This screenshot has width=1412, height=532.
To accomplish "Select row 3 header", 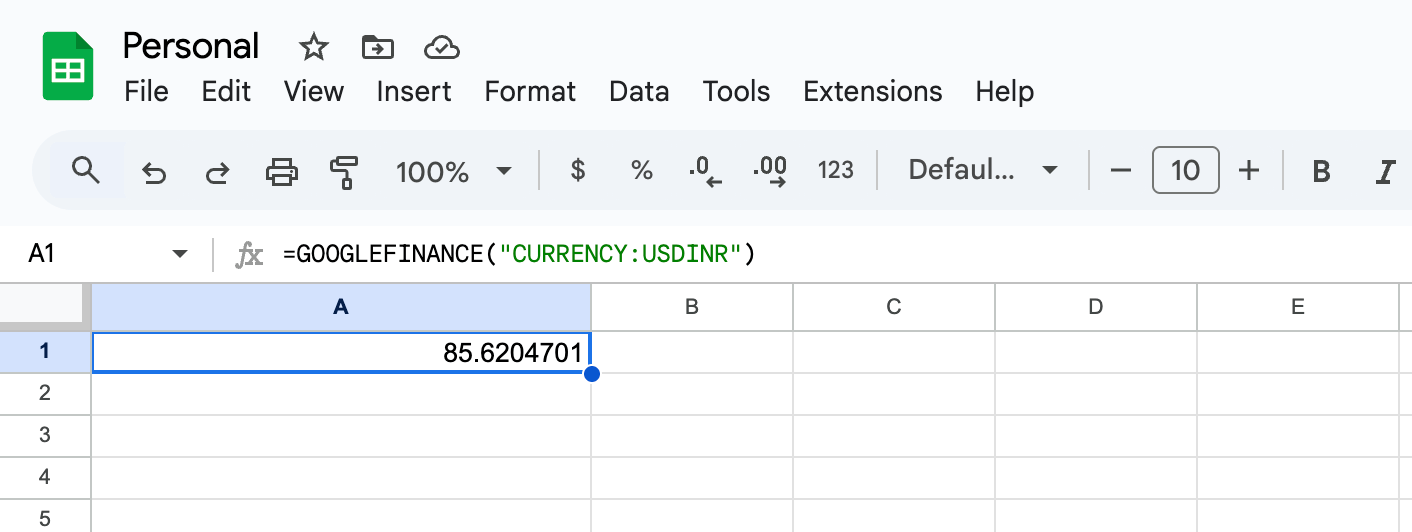I will 45,436.
